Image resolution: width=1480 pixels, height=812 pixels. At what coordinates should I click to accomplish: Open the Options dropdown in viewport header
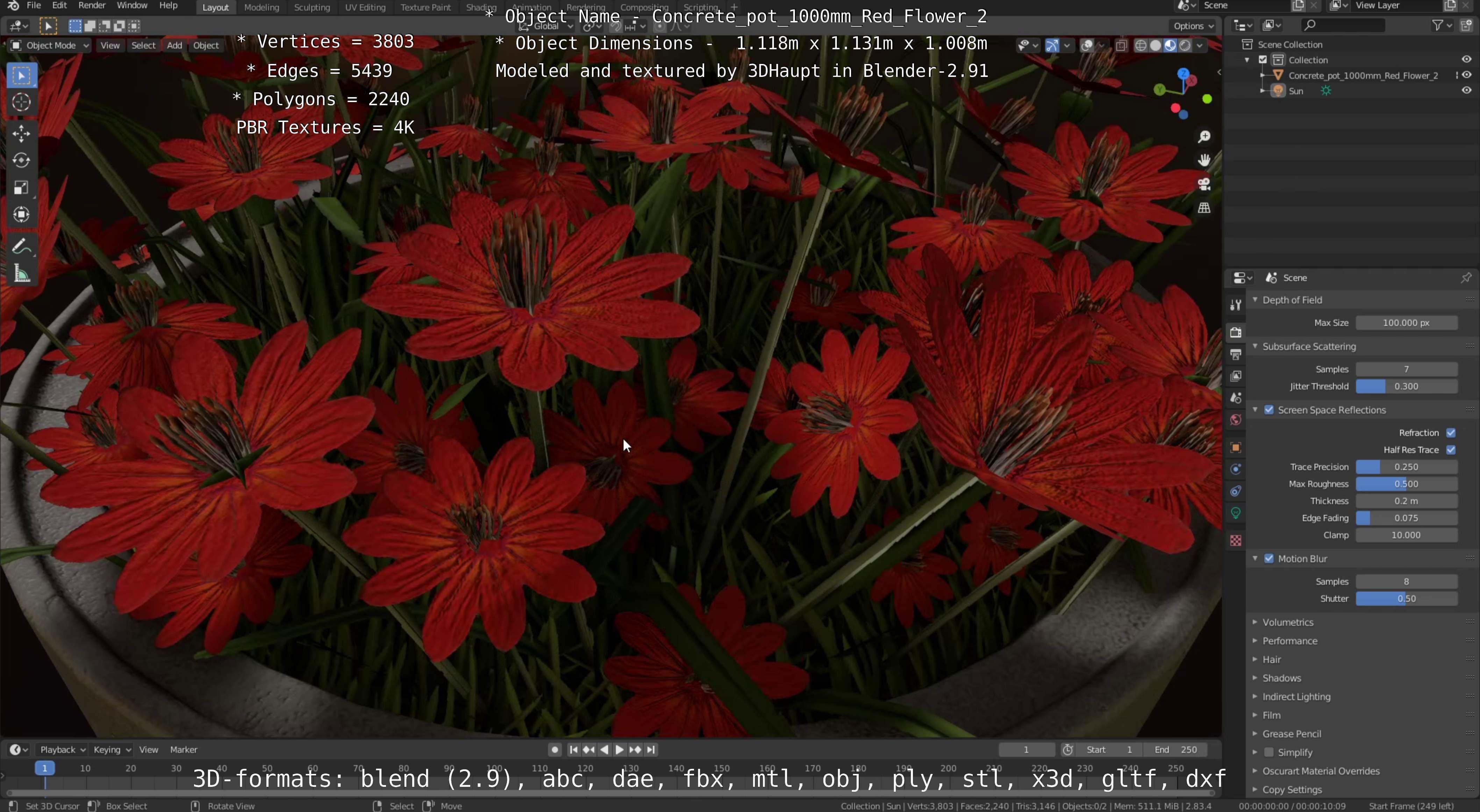(1193, 26)
